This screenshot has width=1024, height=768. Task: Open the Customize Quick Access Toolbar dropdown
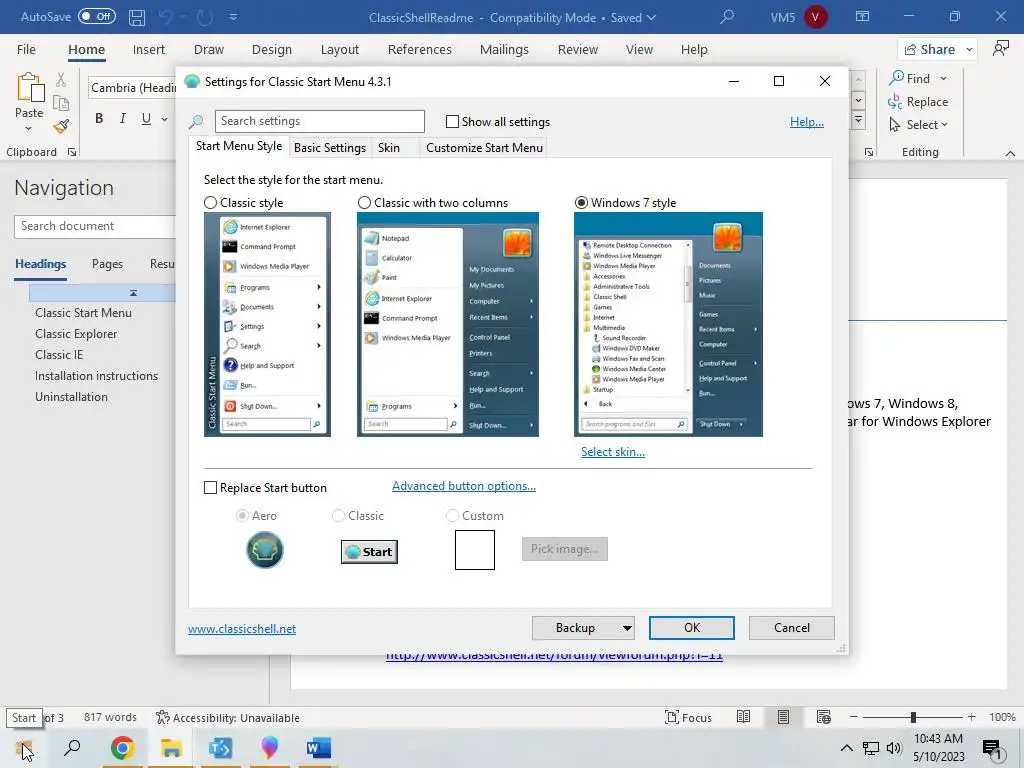tap(233, 18)
